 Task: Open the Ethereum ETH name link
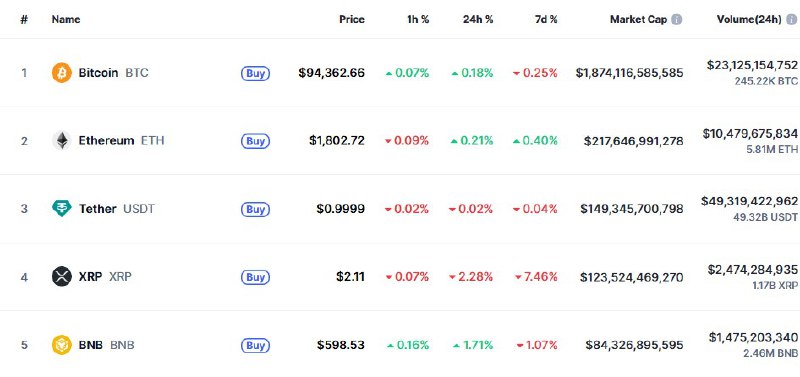(x=121, y=141)
